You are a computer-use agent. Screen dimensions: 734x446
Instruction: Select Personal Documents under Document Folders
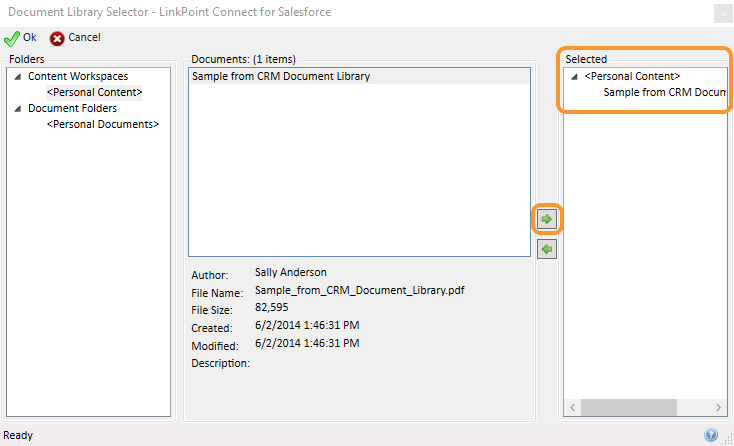pos(103,124)
